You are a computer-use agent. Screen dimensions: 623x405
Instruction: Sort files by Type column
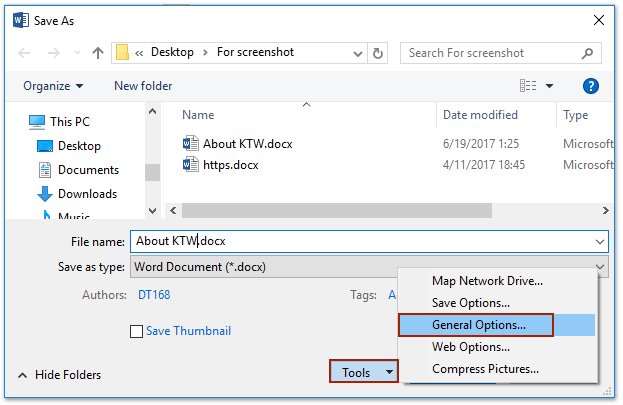(575, 115)
